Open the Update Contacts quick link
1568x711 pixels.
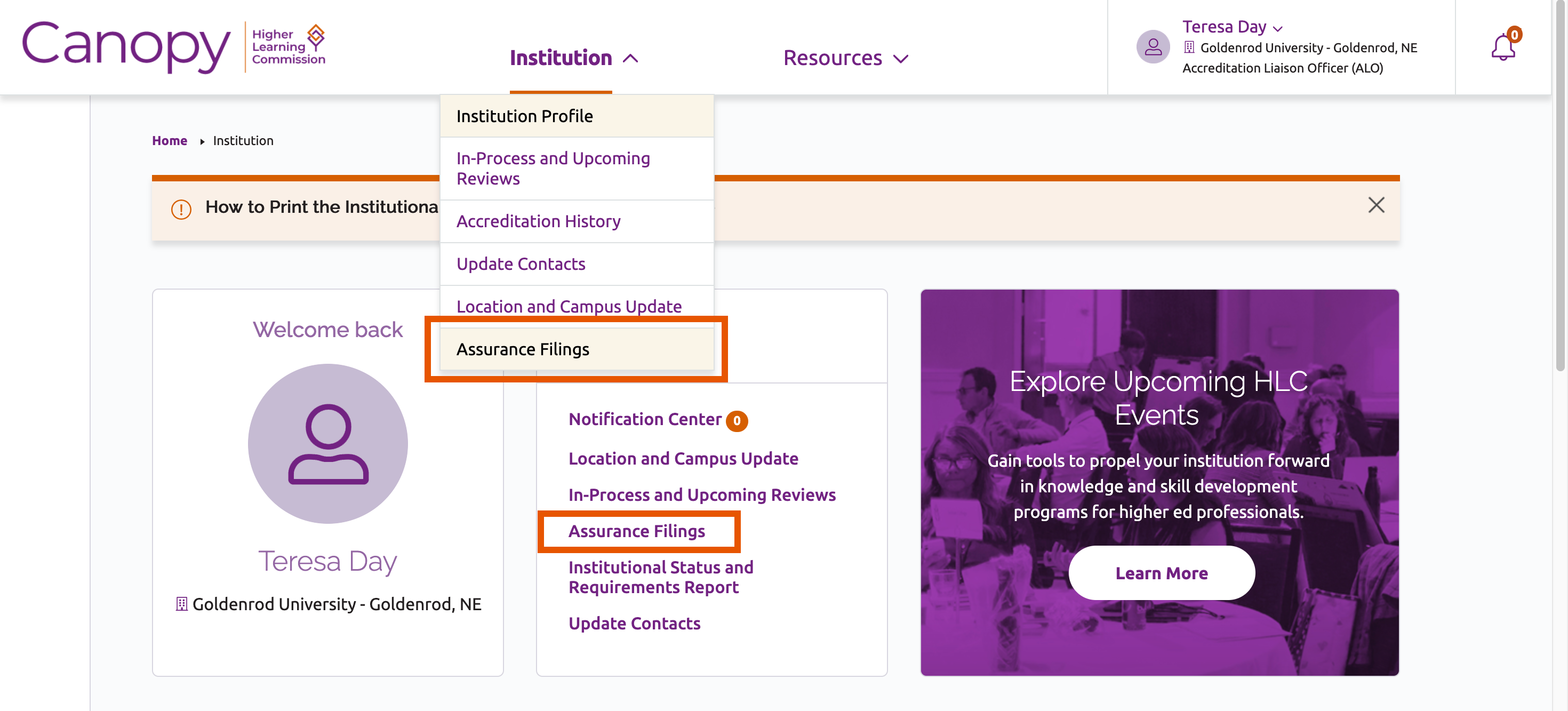coord(634,624)
